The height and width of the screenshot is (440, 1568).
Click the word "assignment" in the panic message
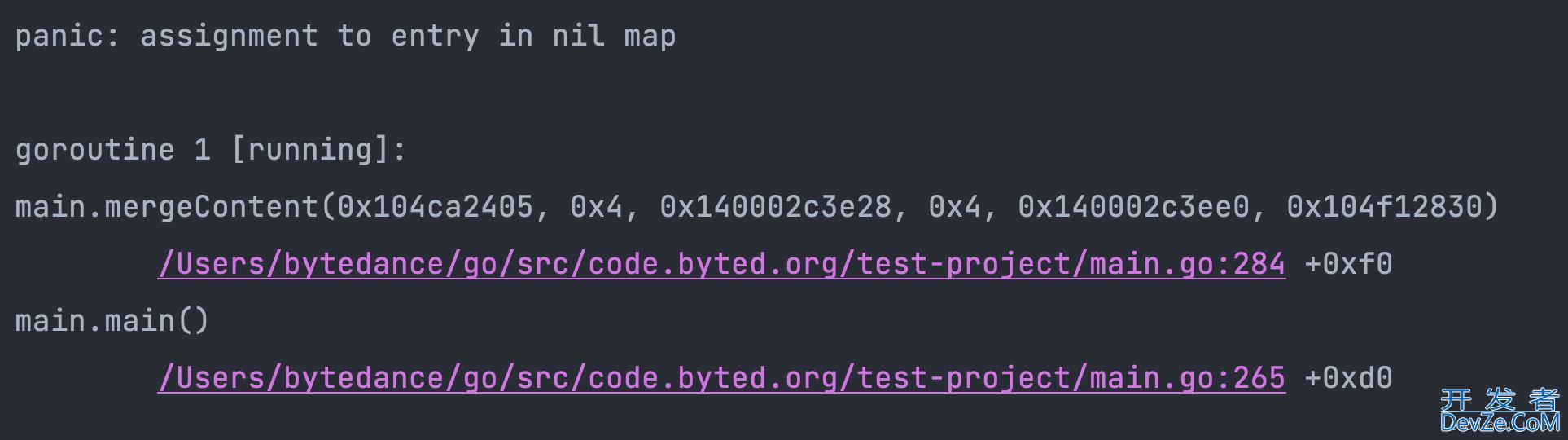coord(229,36)
